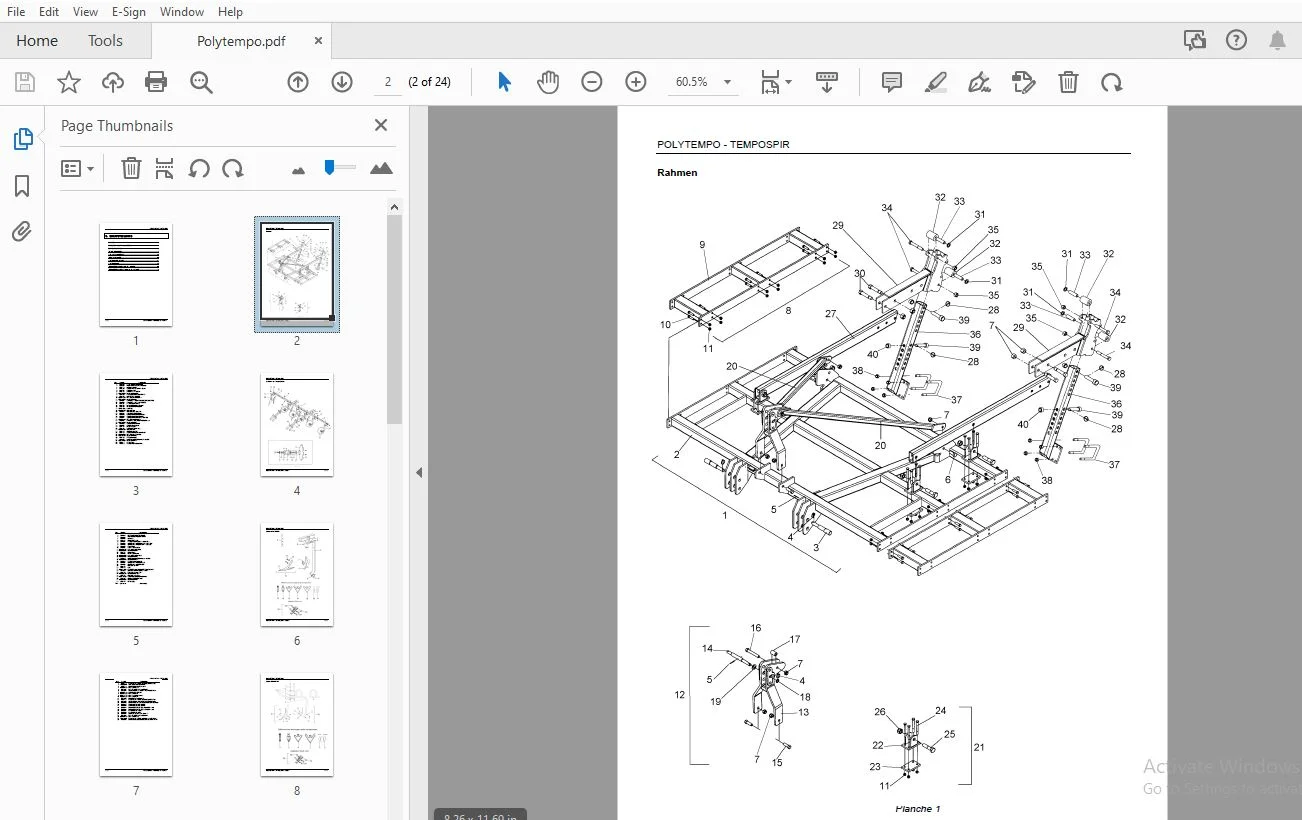Click the read mode keyboard-arrow icon
Image resolution: width=1302 pixels, height=820 pixels.
(x=827, y=82)
